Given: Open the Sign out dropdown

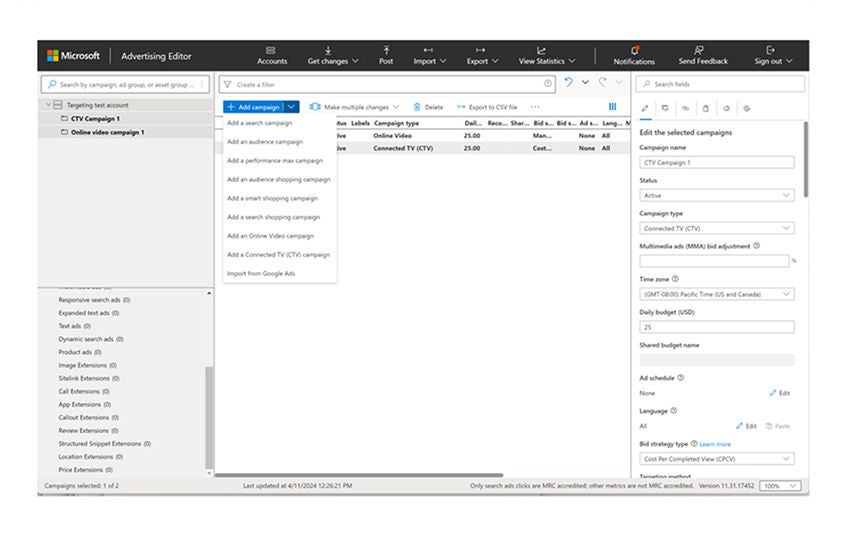Looking at the screenshot, I should [773, 55].
